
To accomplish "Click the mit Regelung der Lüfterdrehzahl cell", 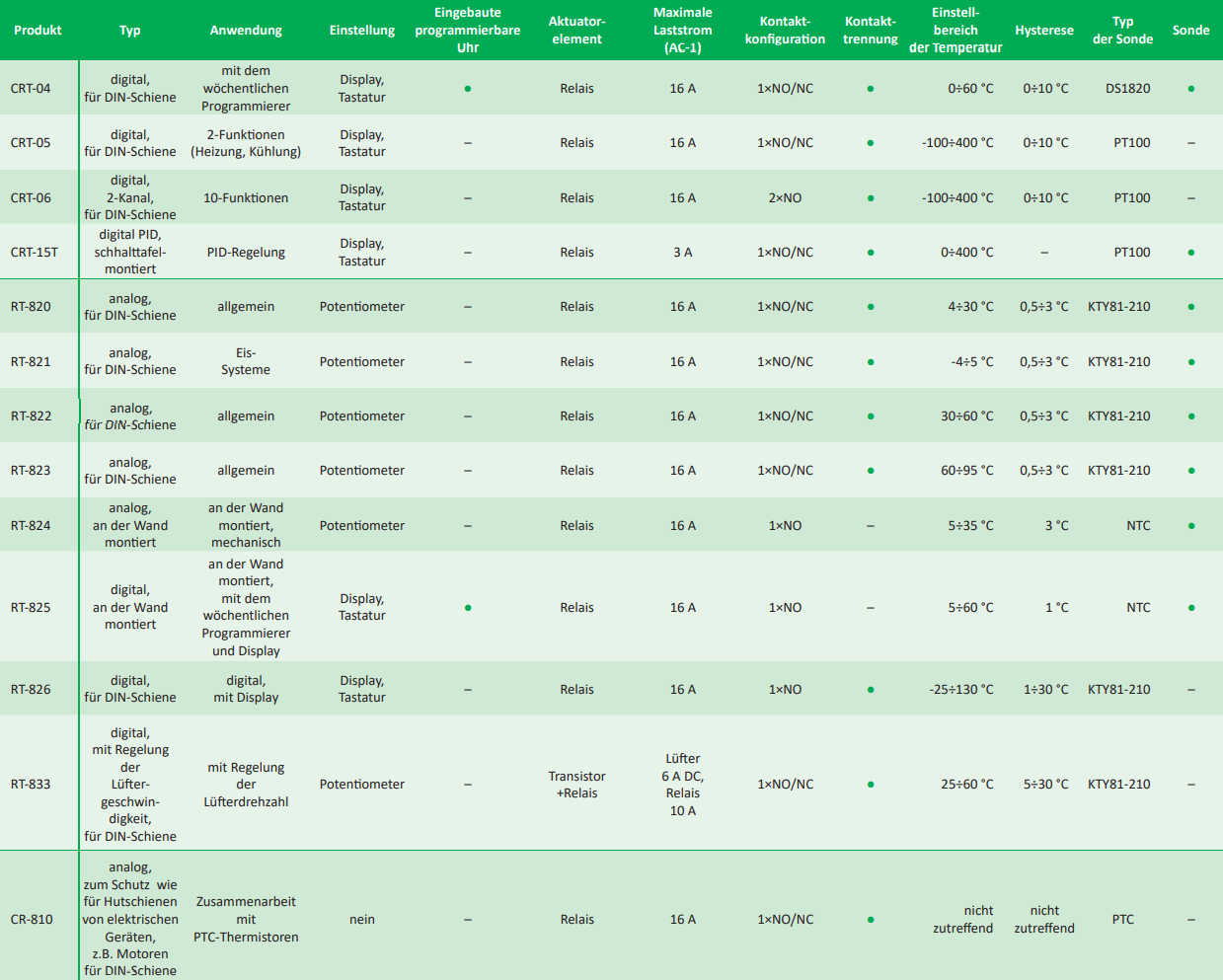I will [246, 785].
